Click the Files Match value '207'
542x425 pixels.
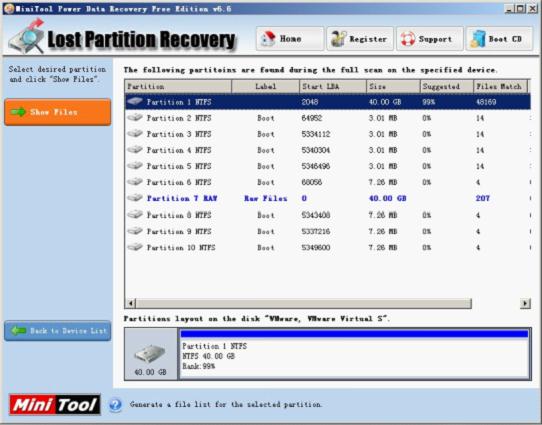(x=483, y=198)
